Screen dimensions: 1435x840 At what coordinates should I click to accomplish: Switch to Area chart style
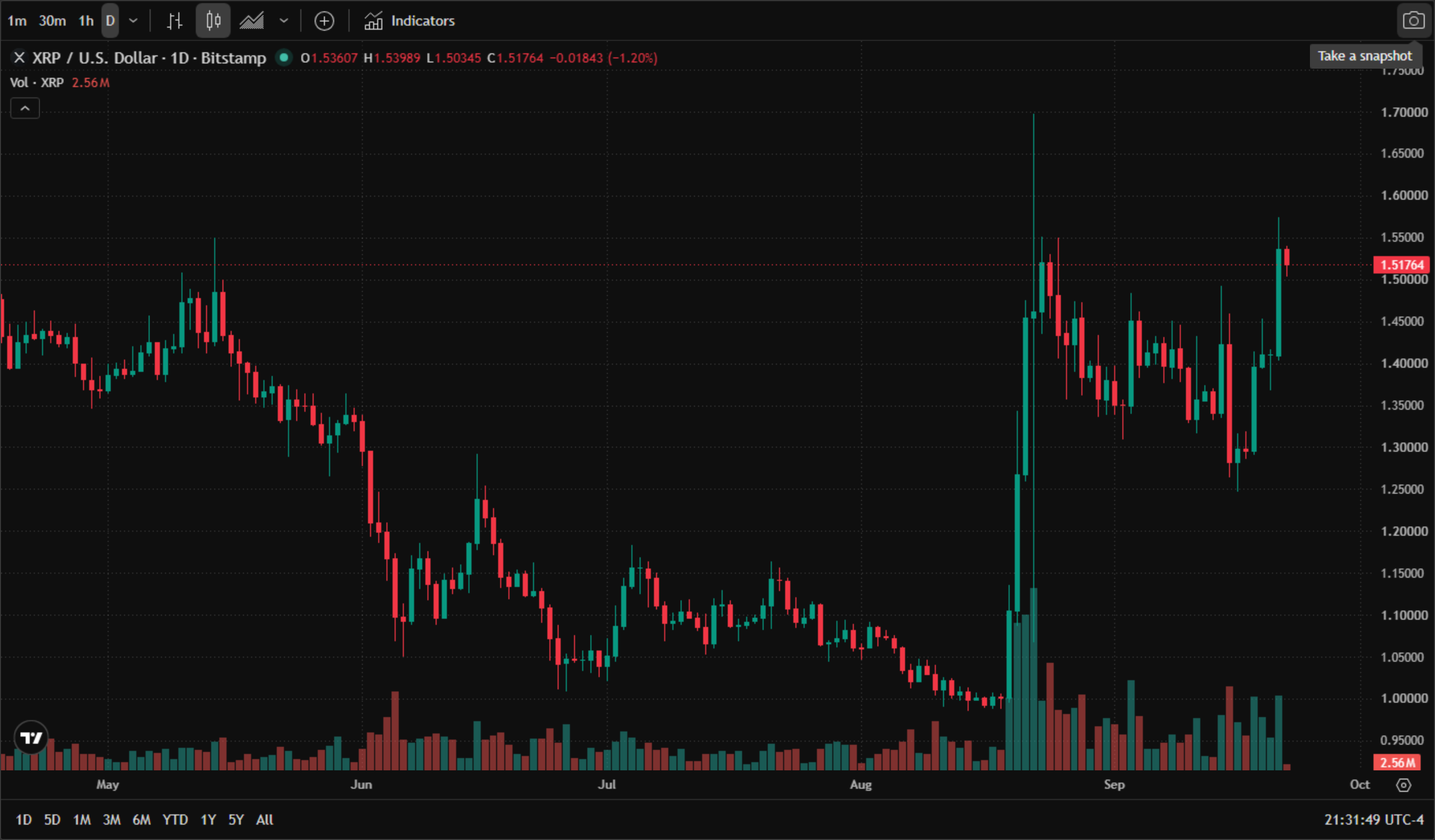pyautogui.click(x=252, y=21)
